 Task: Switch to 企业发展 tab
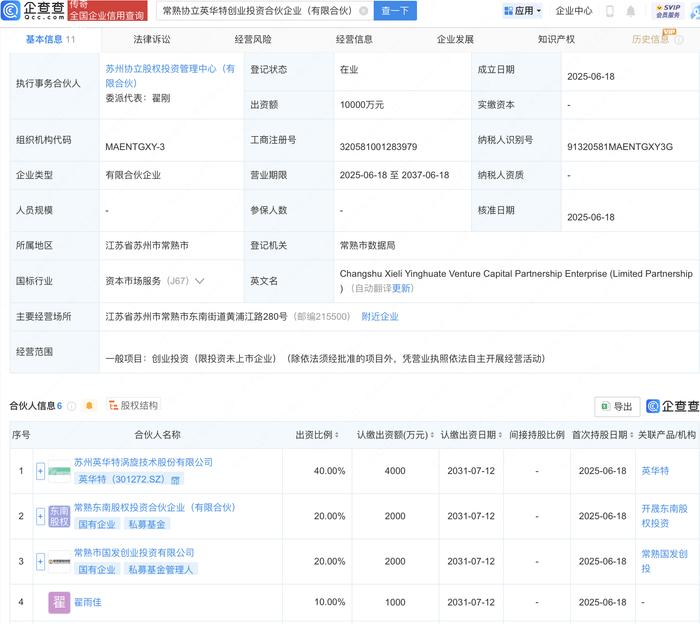[455, 39]
